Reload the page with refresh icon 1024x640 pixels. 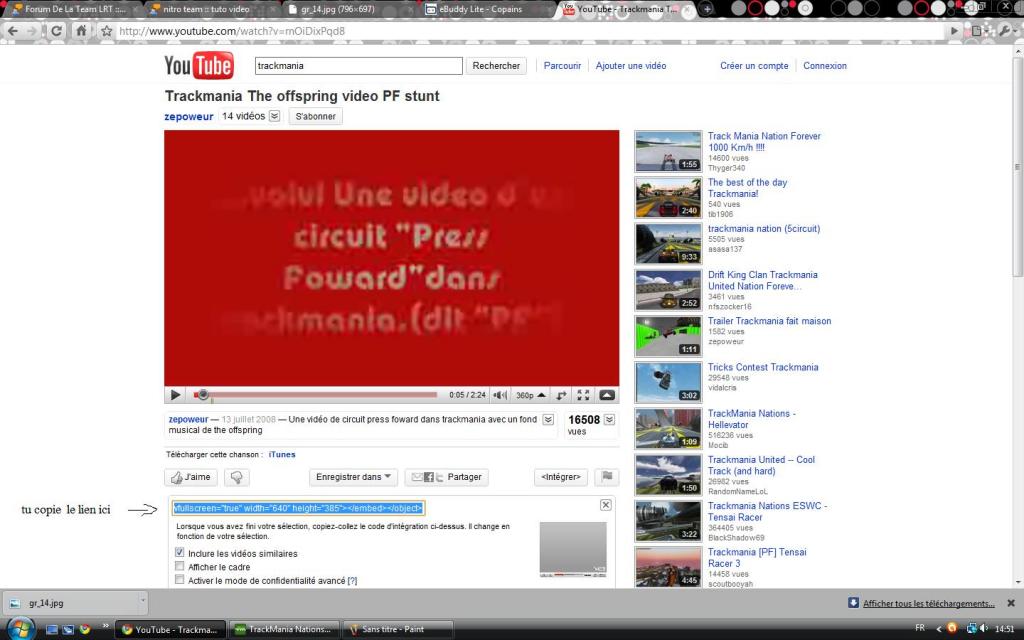click(57, 31)
